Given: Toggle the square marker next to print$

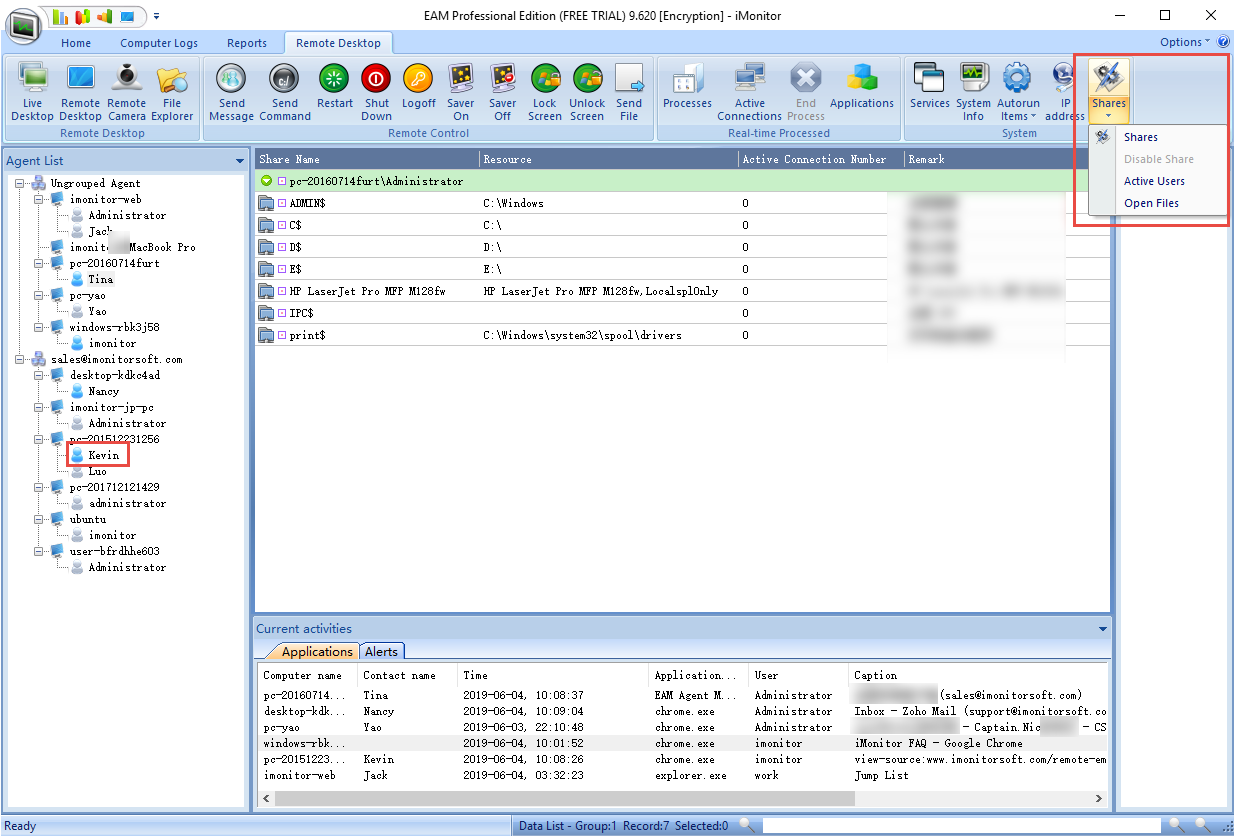Looking at the screenshot, I should point(282,335).
